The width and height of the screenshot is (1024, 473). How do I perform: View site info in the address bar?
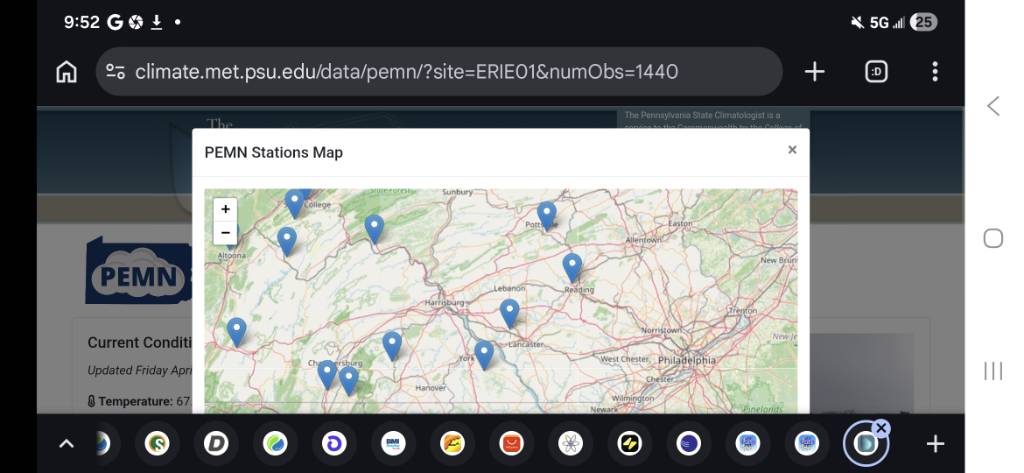116,72
